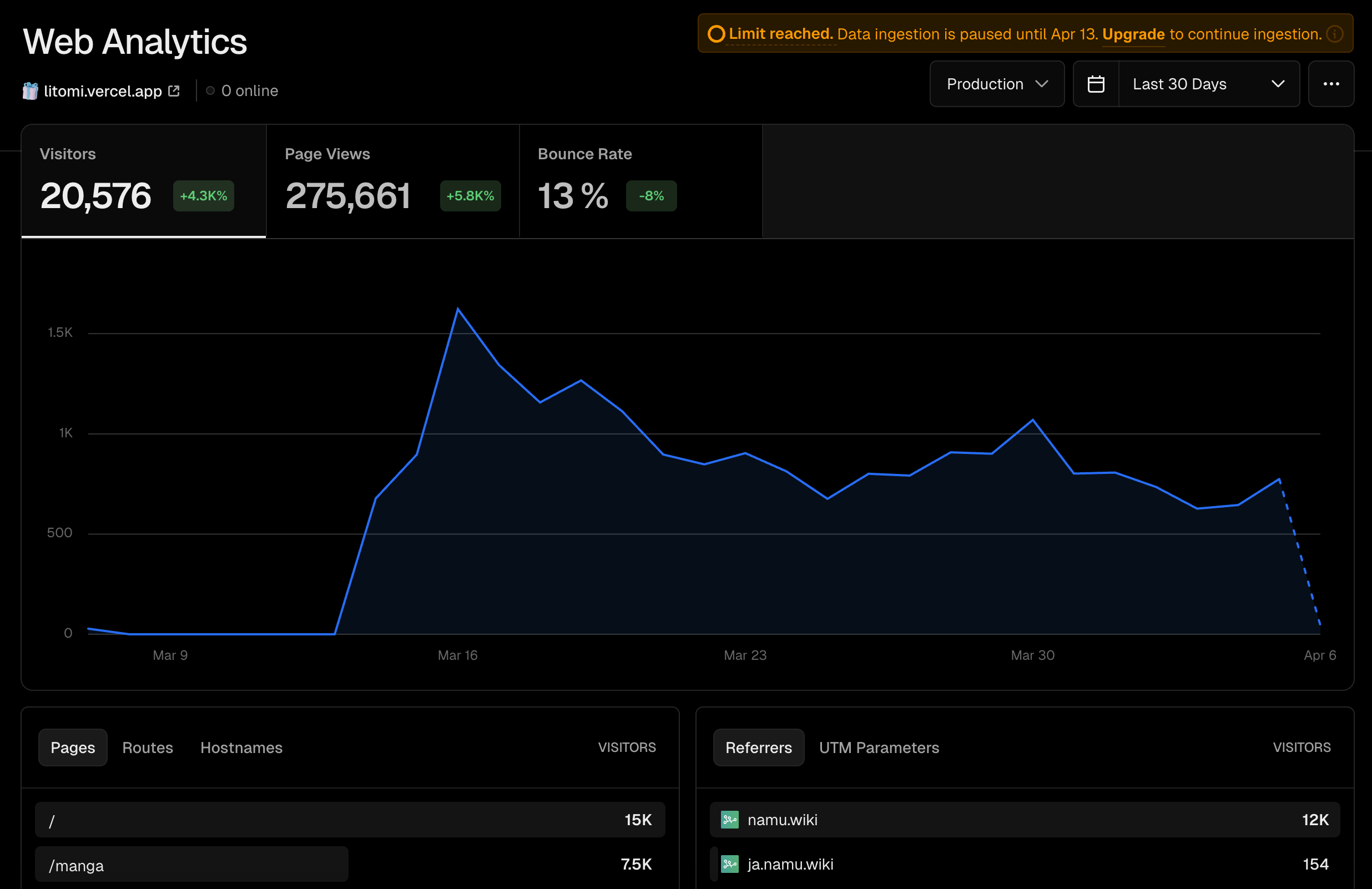
Task: Switch to the Hostnames tab
Action: coord(241,747)
